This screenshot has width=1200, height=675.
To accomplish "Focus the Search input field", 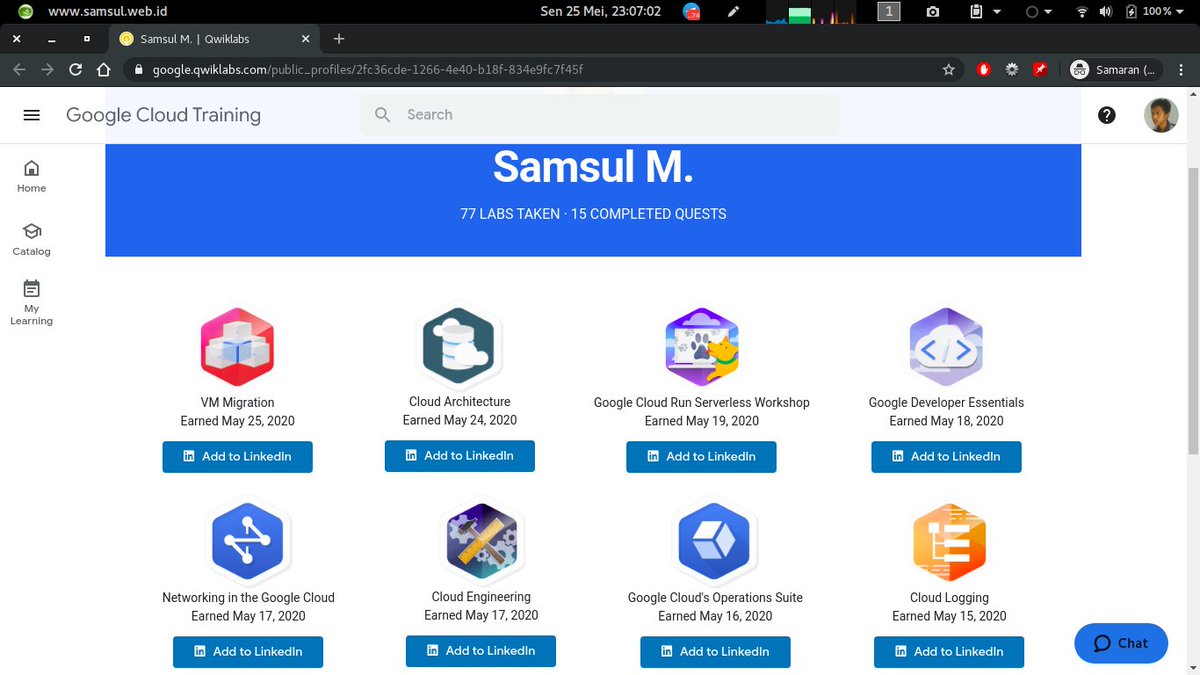I will tap(600, 115).
